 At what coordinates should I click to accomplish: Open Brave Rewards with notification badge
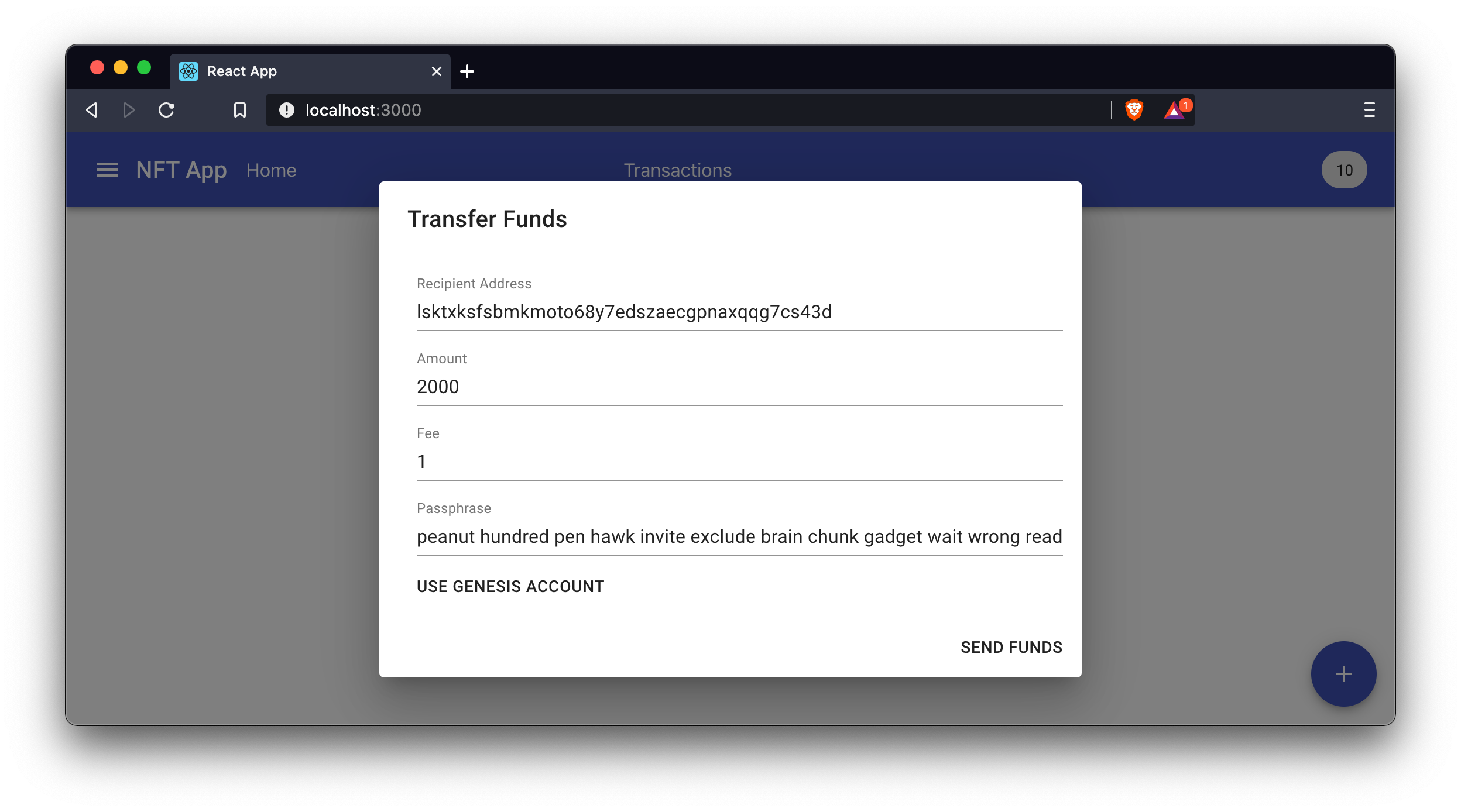(x=1176, y=110)
